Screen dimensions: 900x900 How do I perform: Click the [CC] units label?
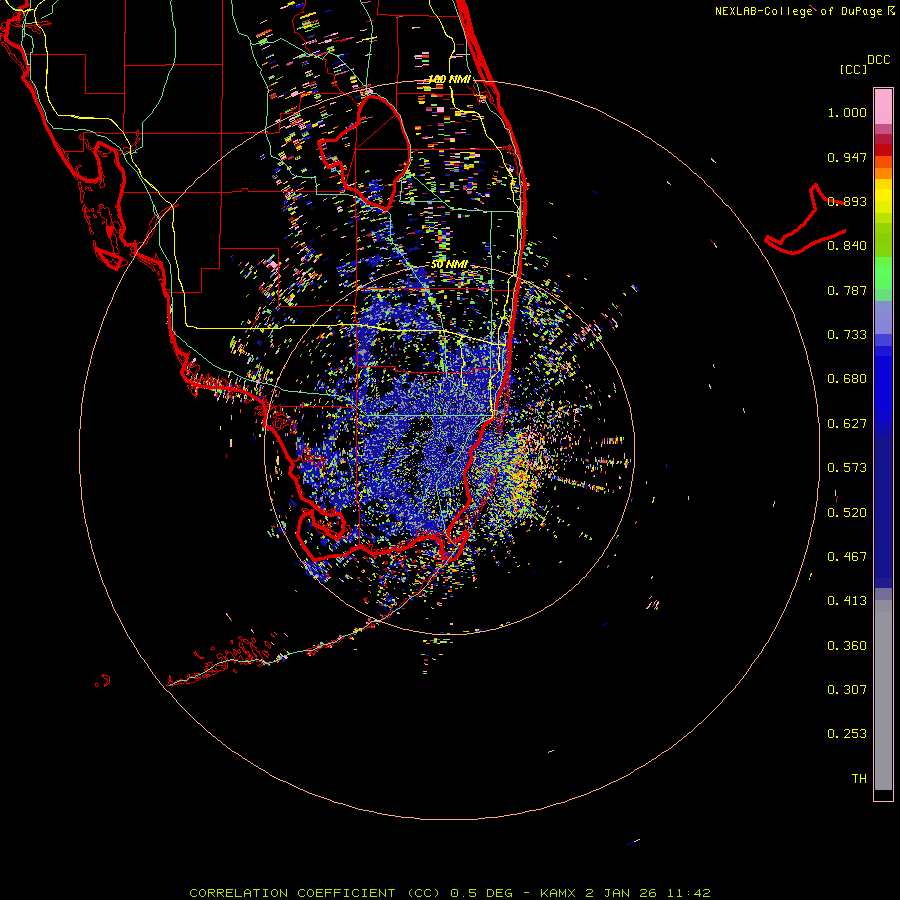(854, 69)
